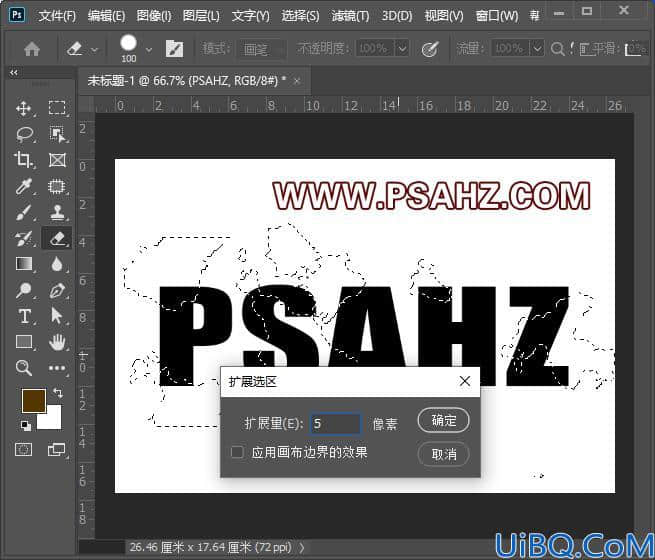Viewport: 655px width, 560px height.
Task: Select the Clone Stamp tool
Action: [57, 213]
